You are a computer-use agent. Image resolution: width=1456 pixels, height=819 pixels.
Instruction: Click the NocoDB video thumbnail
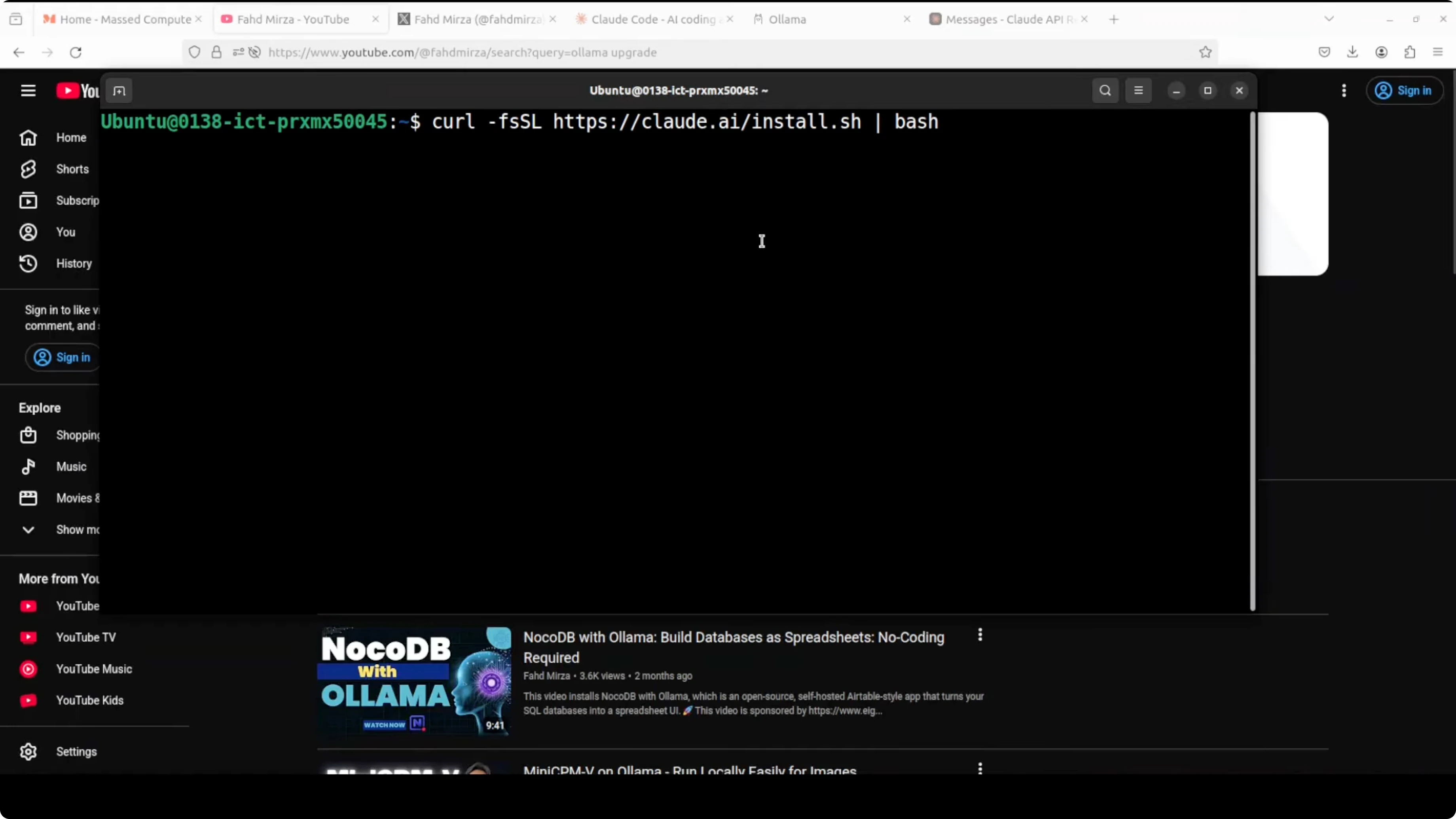(x=414, y=681)
